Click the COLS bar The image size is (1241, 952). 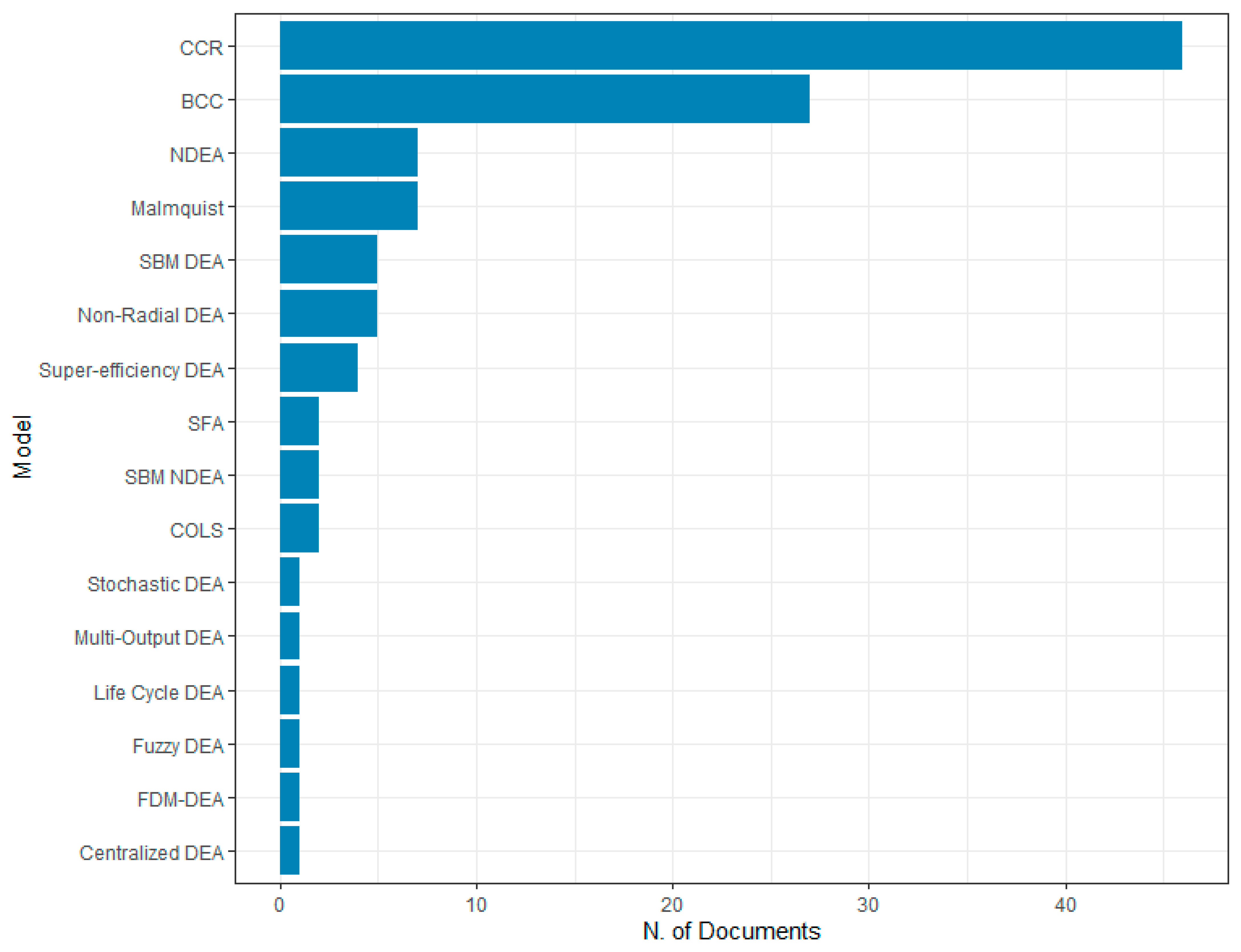[x=299, y=528]
